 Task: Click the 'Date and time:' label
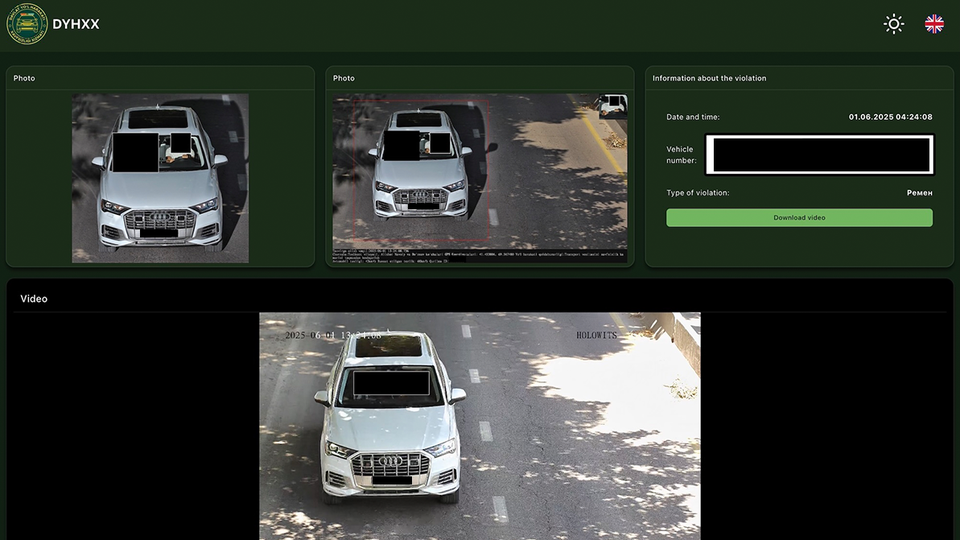(693, 117)
